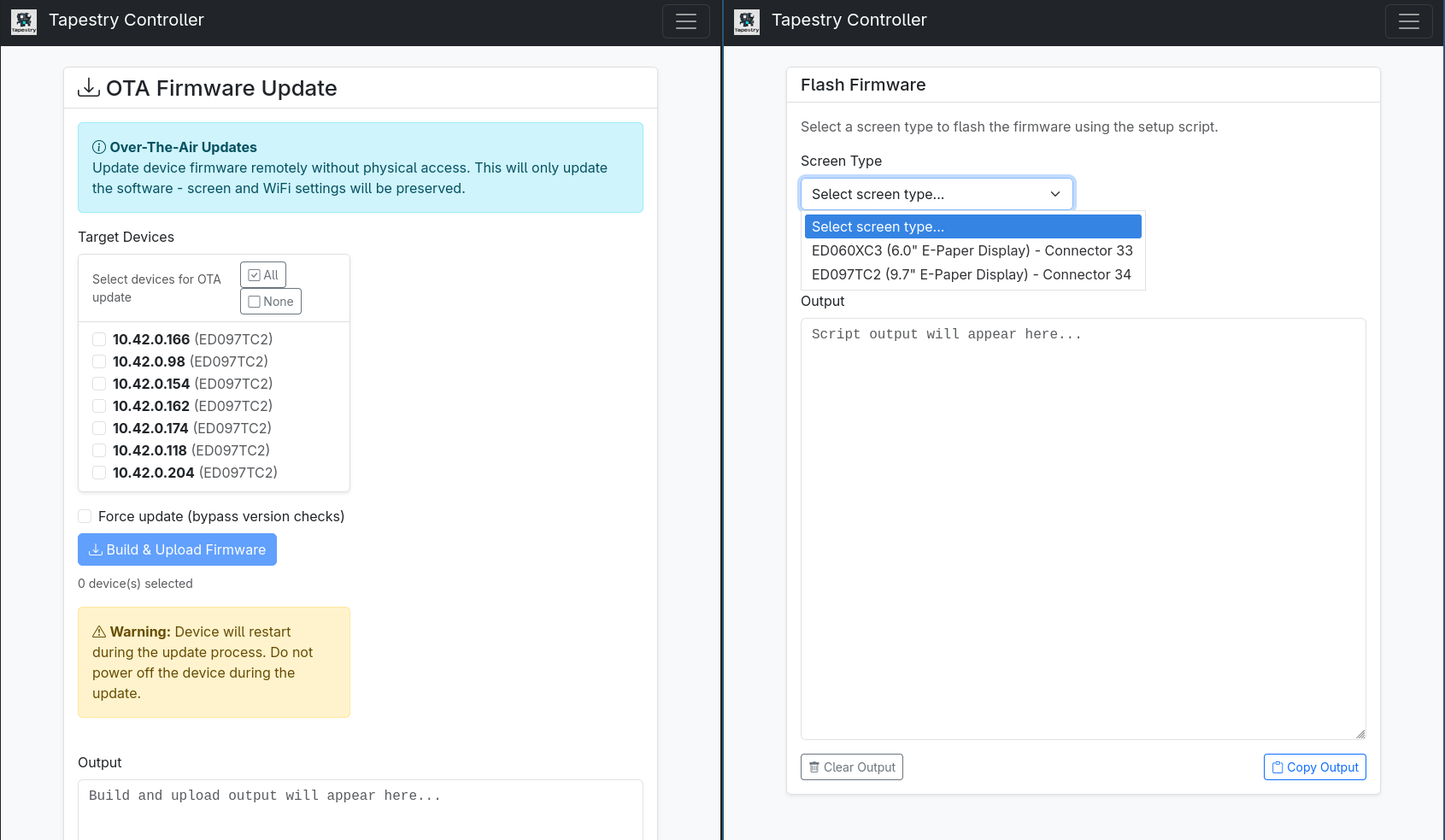Viewport: 1445px width, 840px height.
Task: Choose ED097TC2 9.7" E-Paper Display option
Action: point(971,274)
